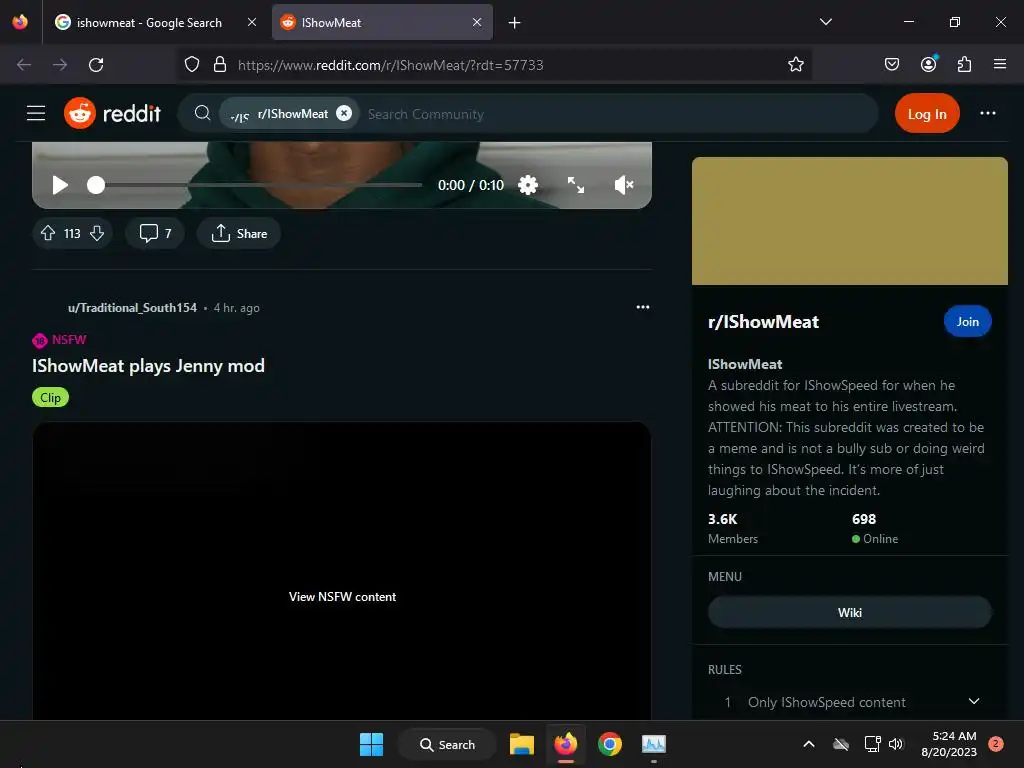Click the search magnifier icon
Image resolution: width=1024 pixels, height=768 pixels.
click(x=202, y=114)
